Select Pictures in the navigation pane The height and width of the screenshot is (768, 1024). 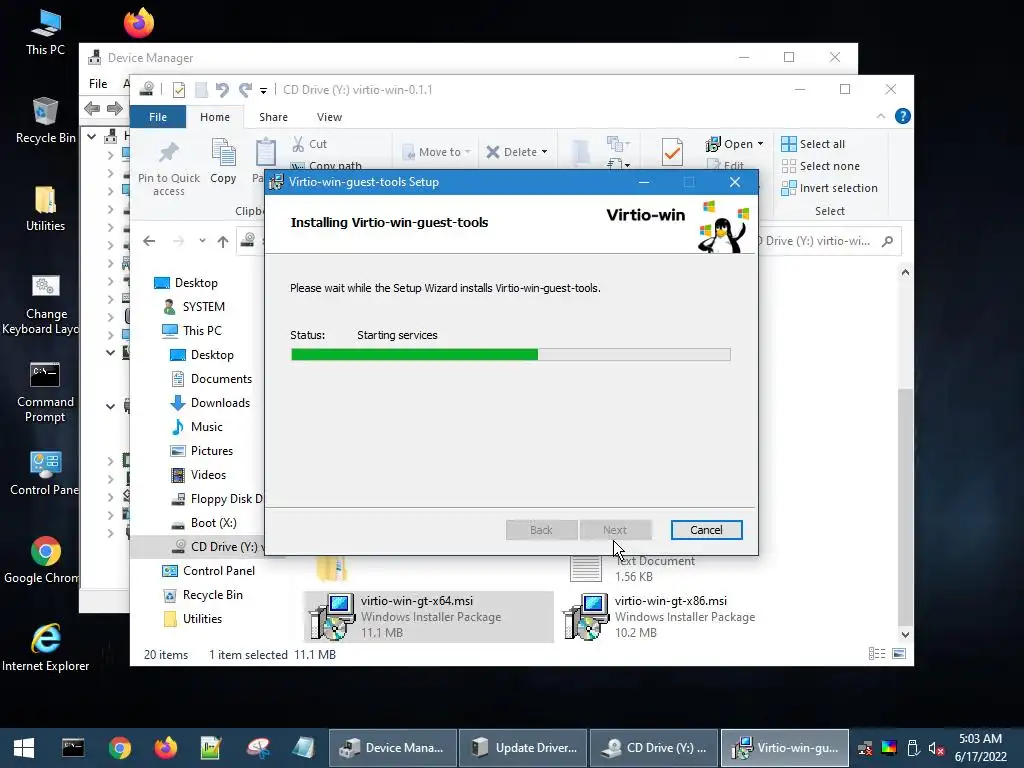tap(202, 451)
